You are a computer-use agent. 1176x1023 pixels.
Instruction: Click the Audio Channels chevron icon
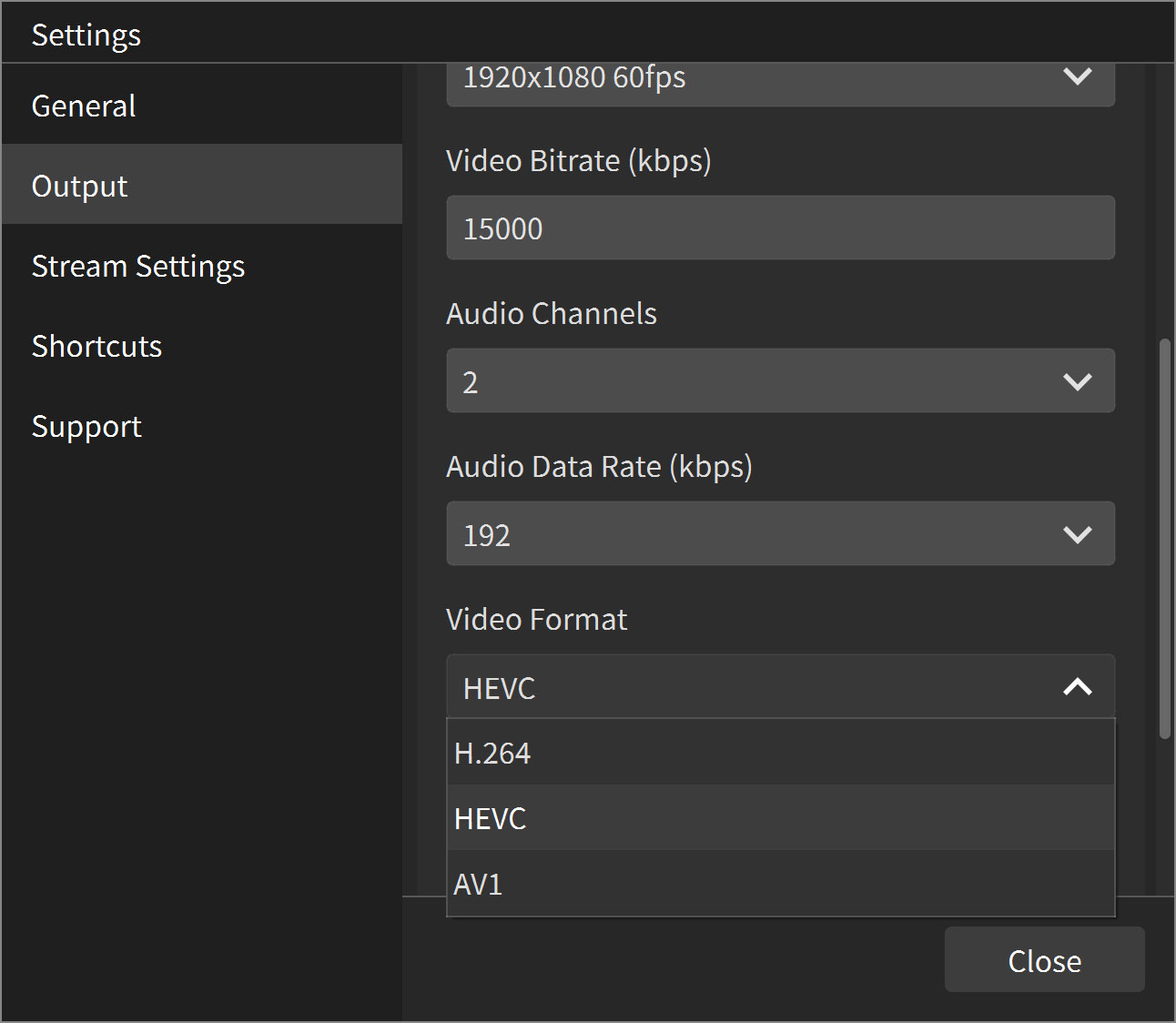coord(1078,380)
